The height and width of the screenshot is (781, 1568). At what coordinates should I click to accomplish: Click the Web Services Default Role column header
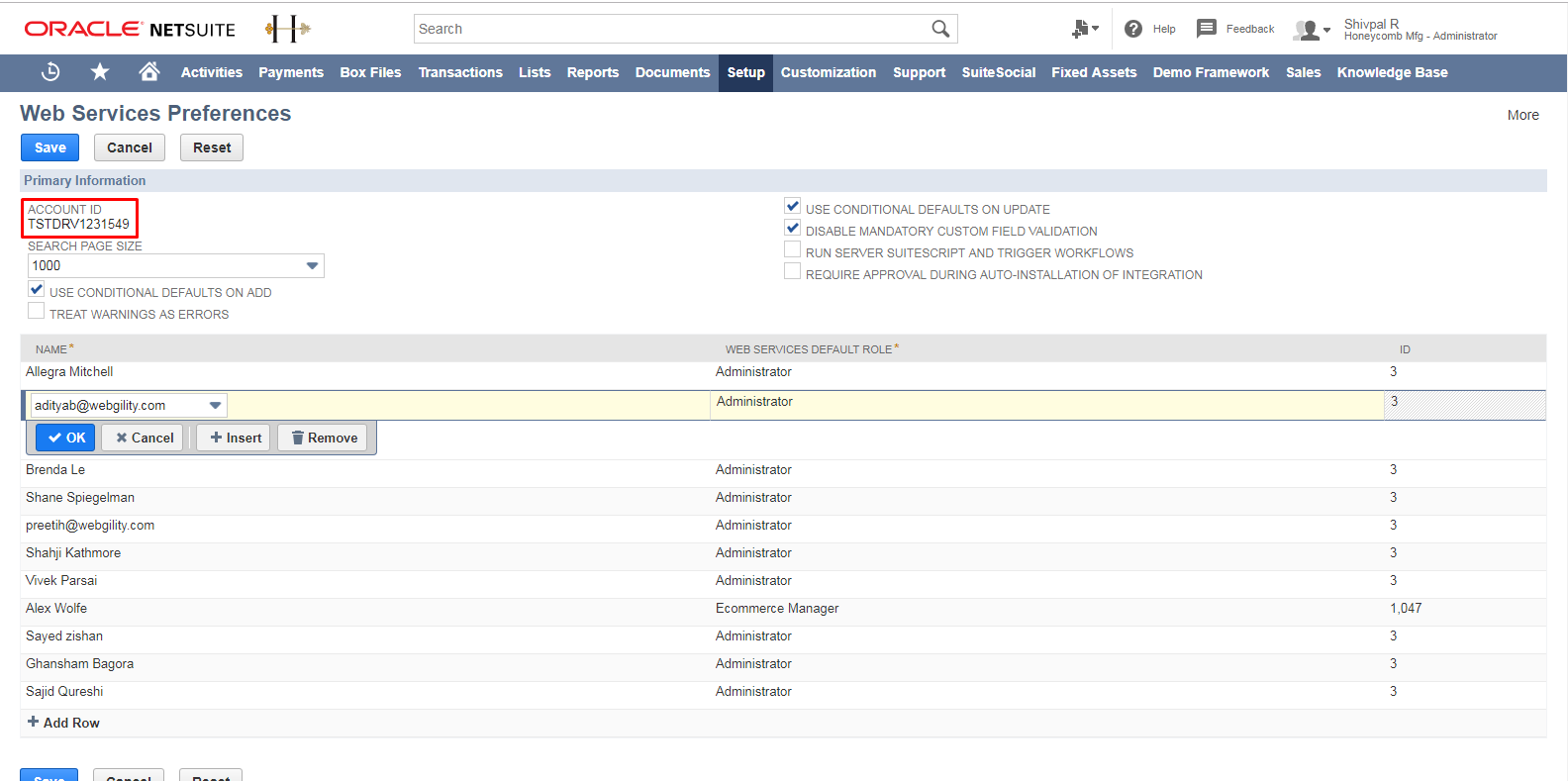[x=812, y=349]
